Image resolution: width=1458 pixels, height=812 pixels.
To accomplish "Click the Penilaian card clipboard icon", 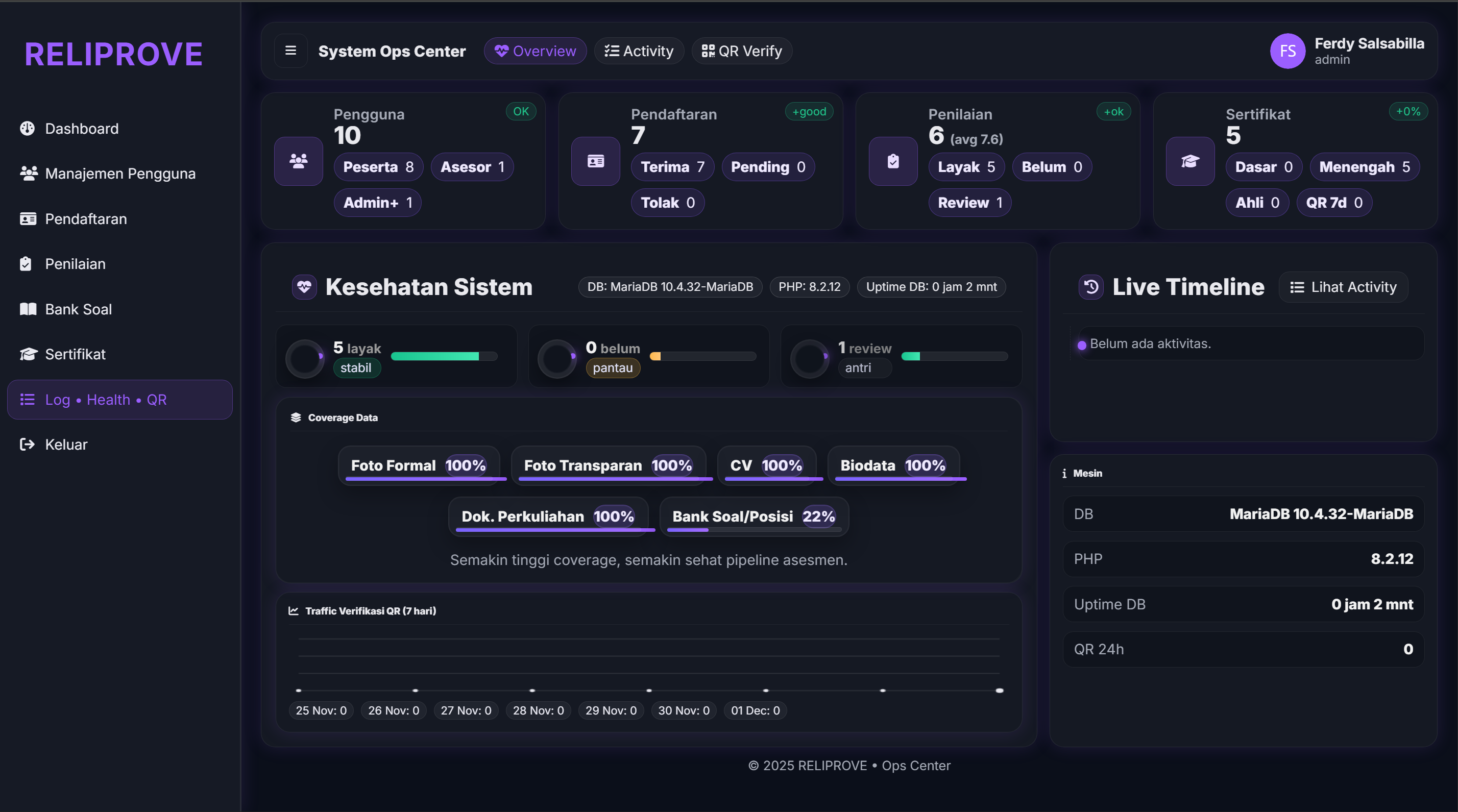I will pos(893,161).
